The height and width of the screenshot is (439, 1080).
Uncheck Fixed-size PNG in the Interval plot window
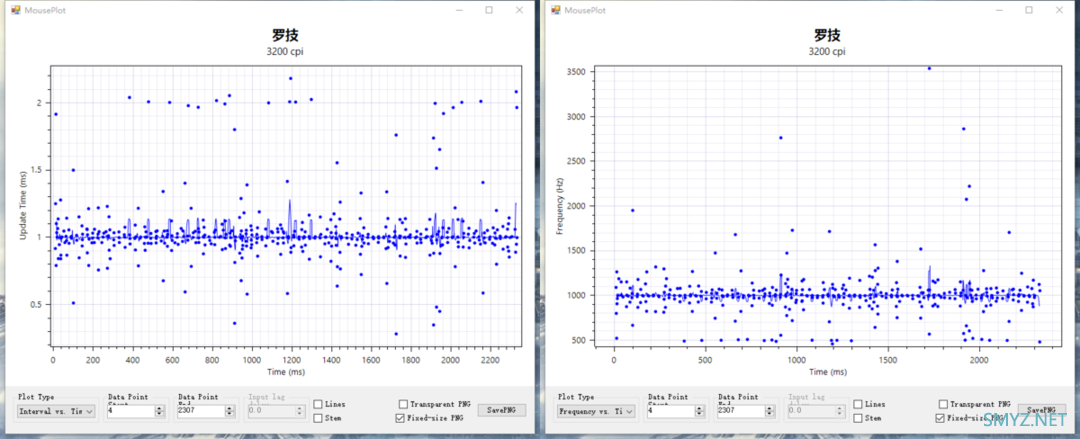(400, 418)
